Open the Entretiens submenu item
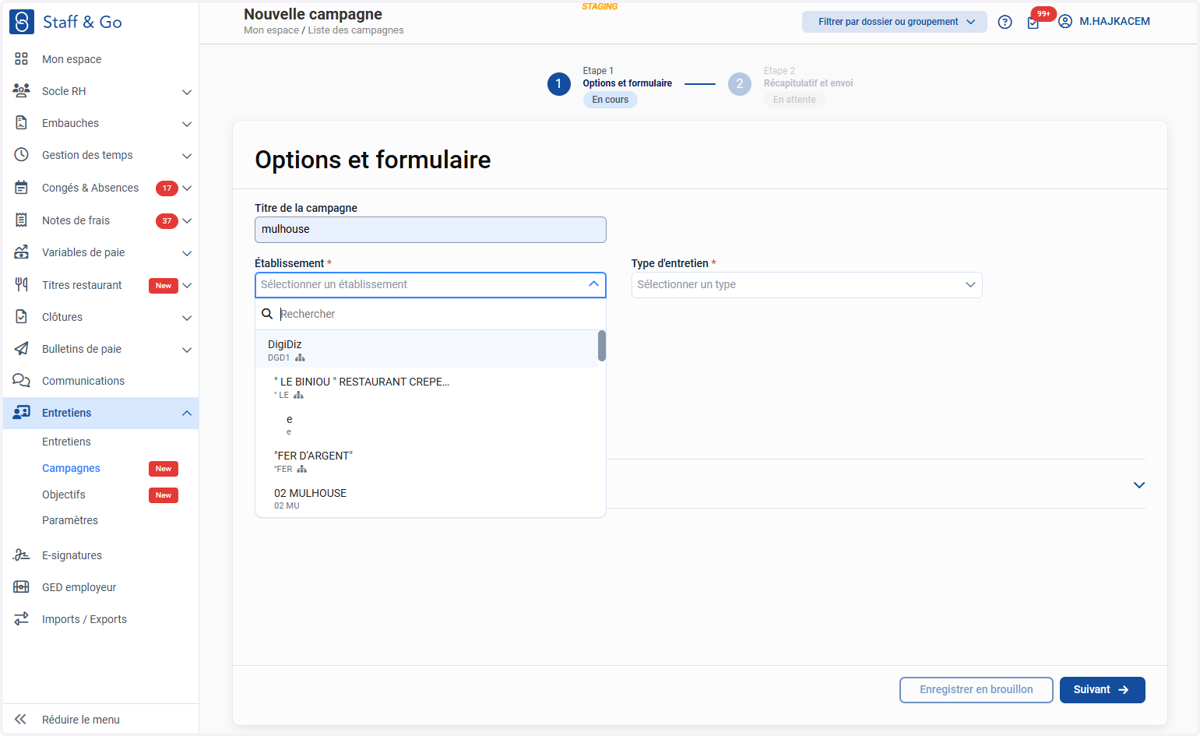This screenshot has width=1200, height=736. coord(66,442)
